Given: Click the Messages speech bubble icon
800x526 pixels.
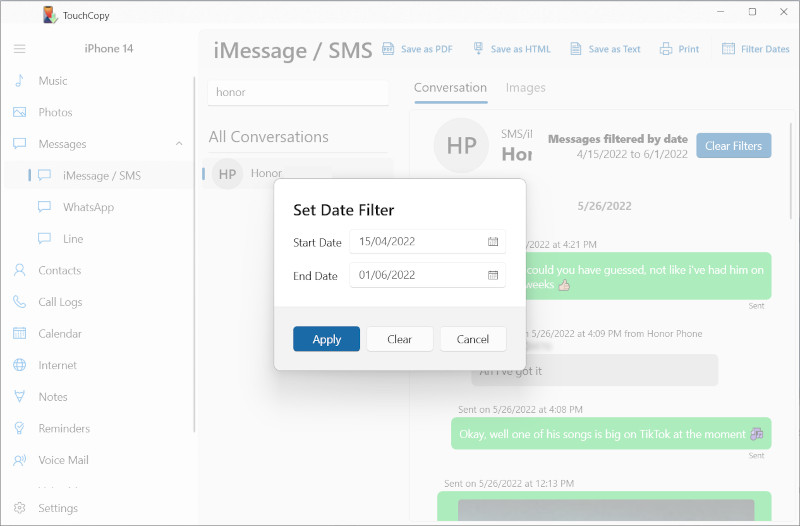Looking at the screenshot, I should click(19, 144).
